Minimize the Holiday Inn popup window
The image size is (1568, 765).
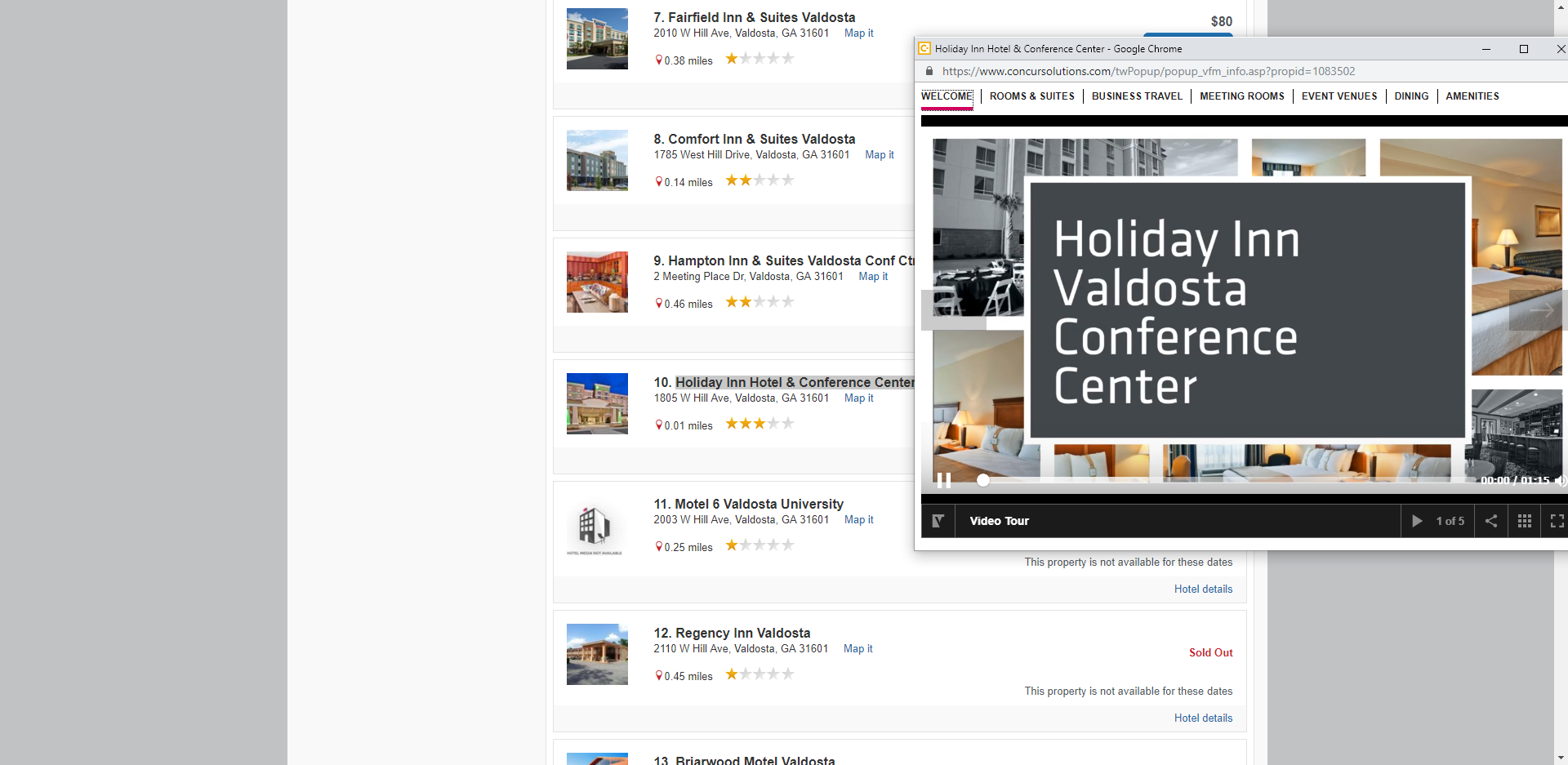1486,49
